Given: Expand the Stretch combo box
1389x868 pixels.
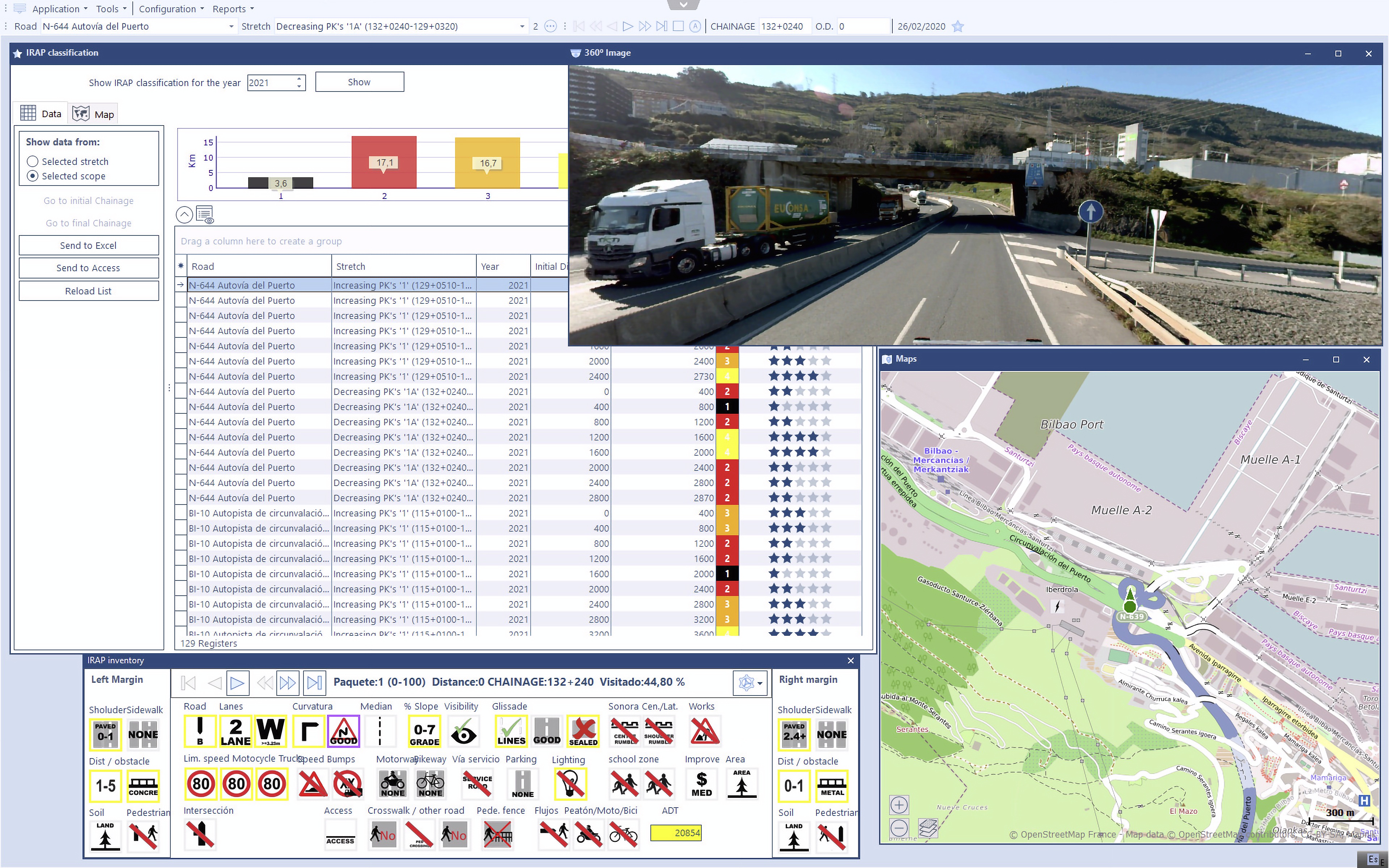Looking at the screenshot, I should (521, 26).
